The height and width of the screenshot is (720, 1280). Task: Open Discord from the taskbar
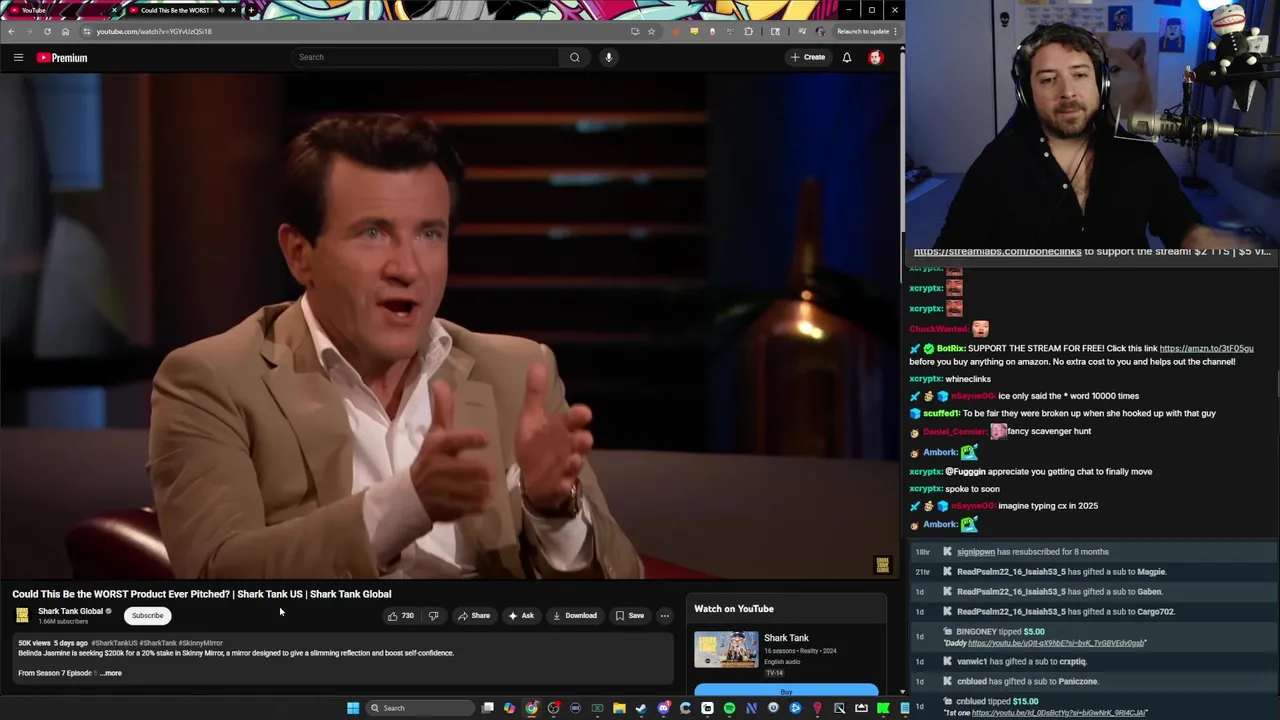coord(663,708)
